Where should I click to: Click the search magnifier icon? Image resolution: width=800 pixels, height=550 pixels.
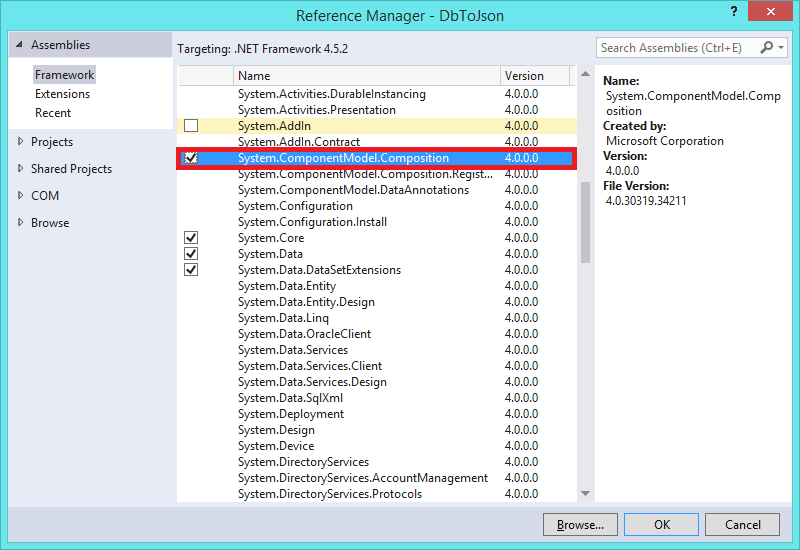coord(767,47)
